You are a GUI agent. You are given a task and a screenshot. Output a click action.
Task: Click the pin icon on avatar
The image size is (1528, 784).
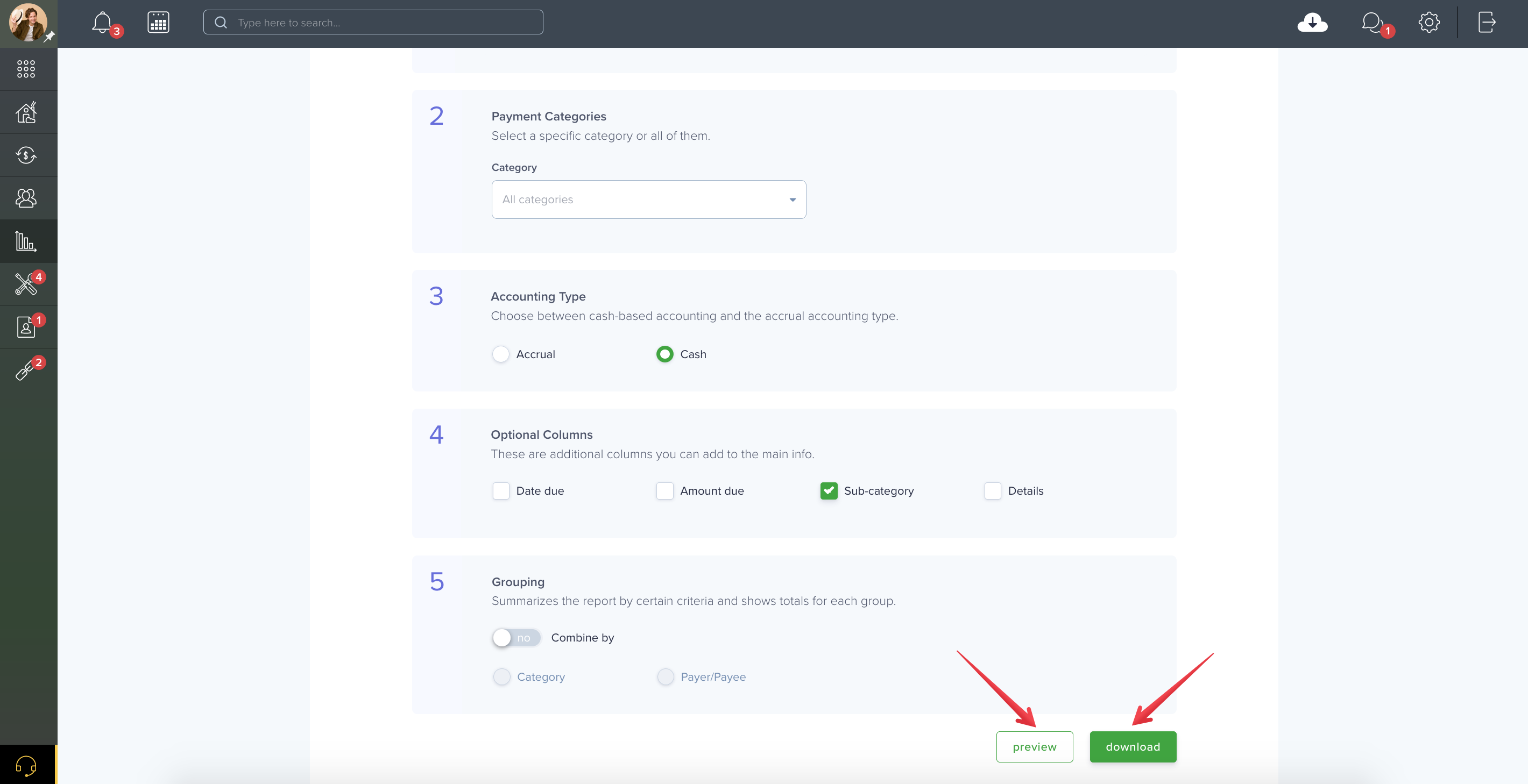50,36
